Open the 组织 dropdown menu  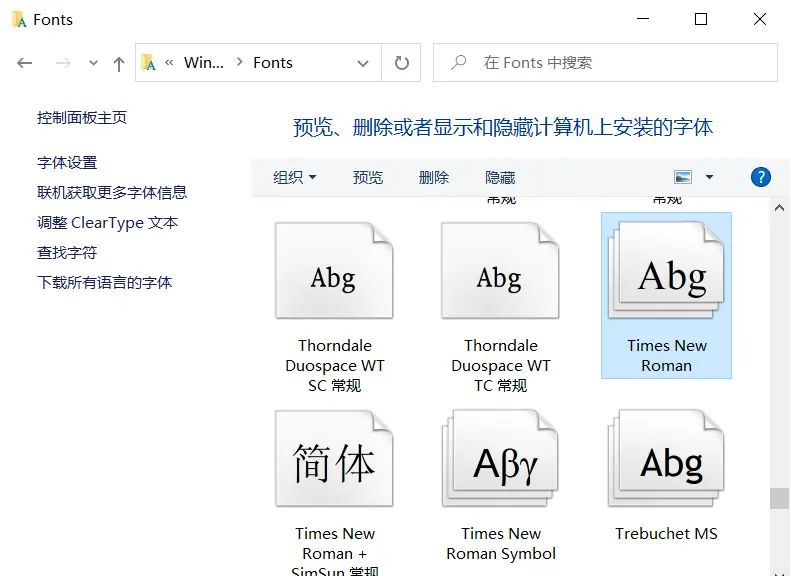click(295, 178)
